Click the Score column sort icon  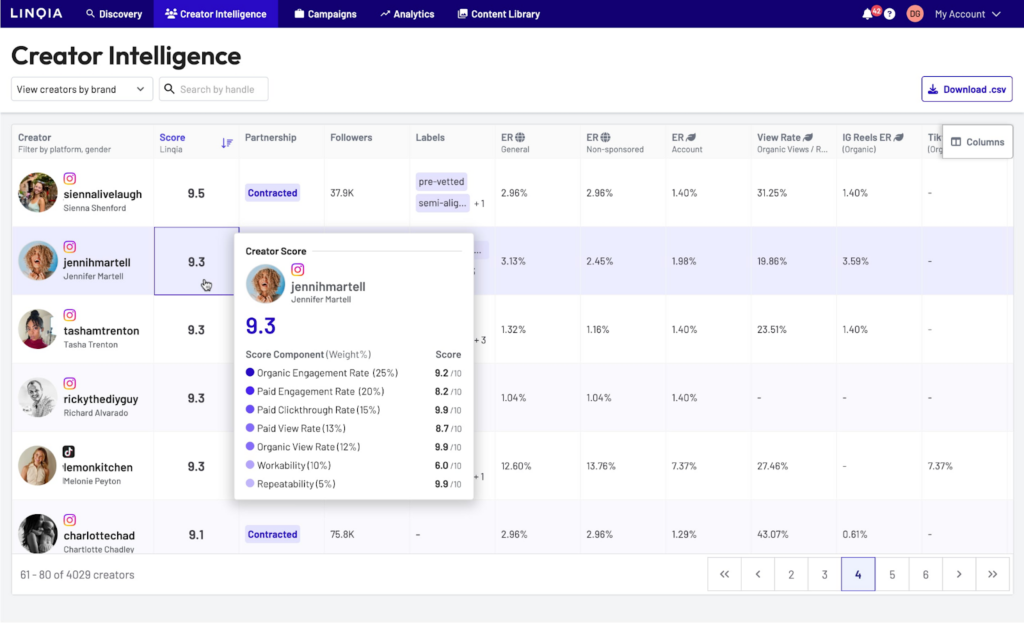(227, 143)
